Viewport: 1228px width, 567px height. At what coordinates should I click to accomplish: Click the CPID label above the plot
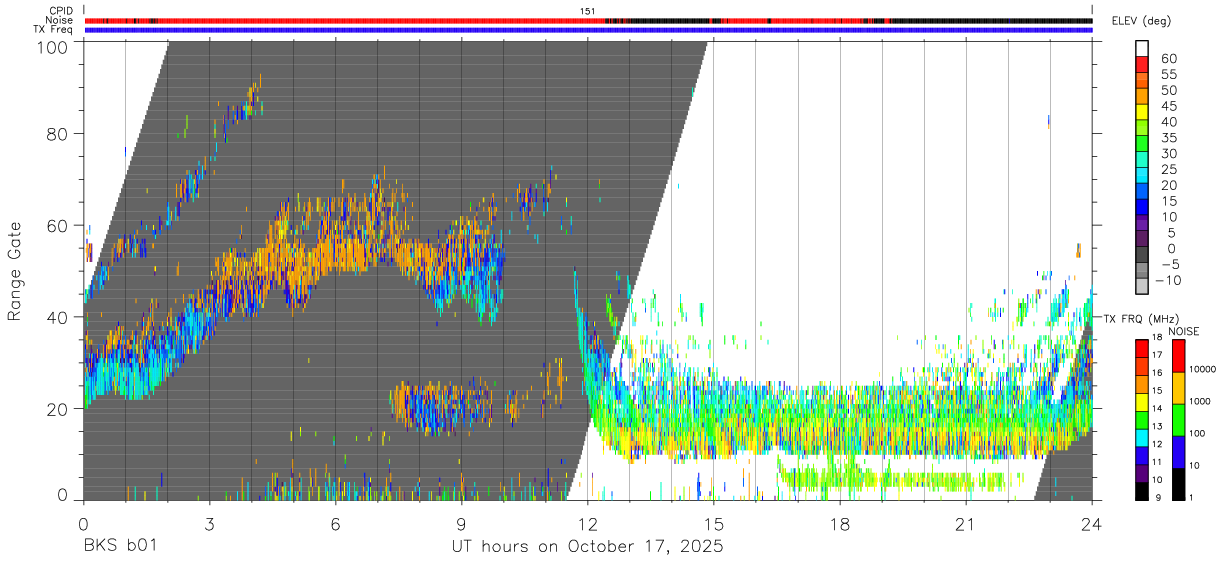pyautogui.click(x=60, y=10)
